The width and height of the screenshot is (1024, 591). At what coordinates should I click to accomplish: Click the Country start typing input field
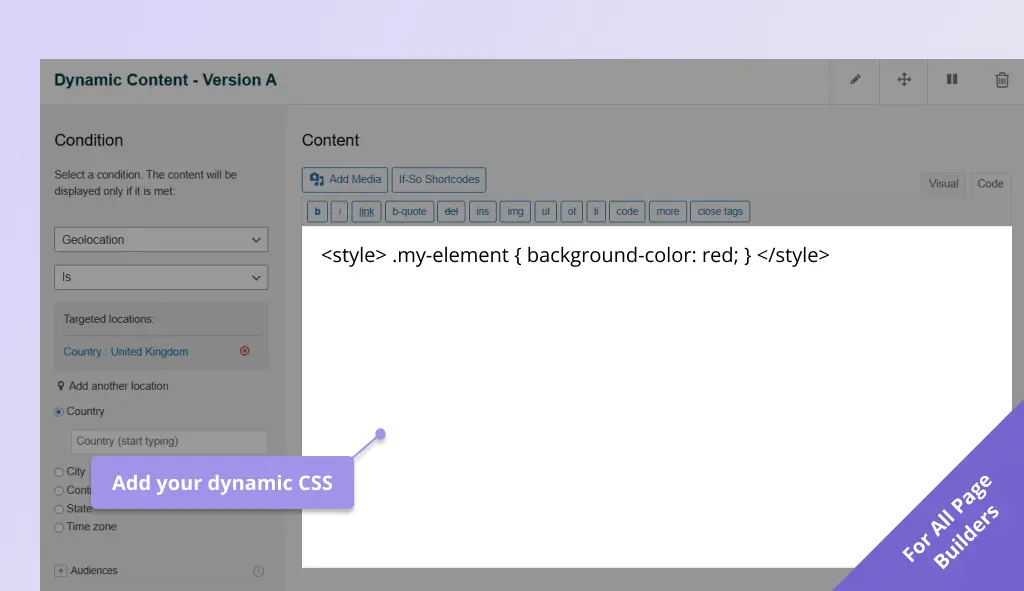coord(168,441)
